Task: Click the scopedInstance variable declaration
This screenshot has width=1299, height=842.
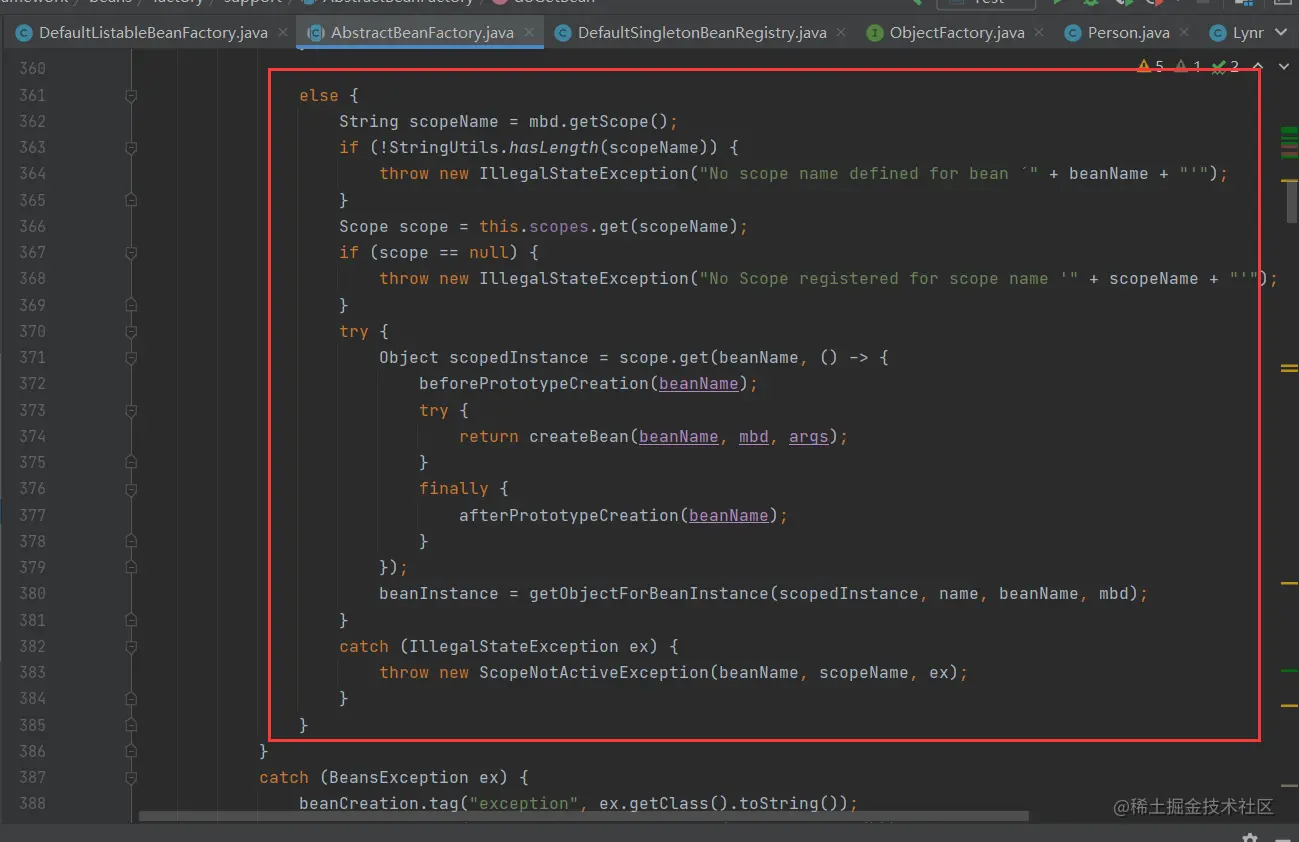Action: point(519,358)
